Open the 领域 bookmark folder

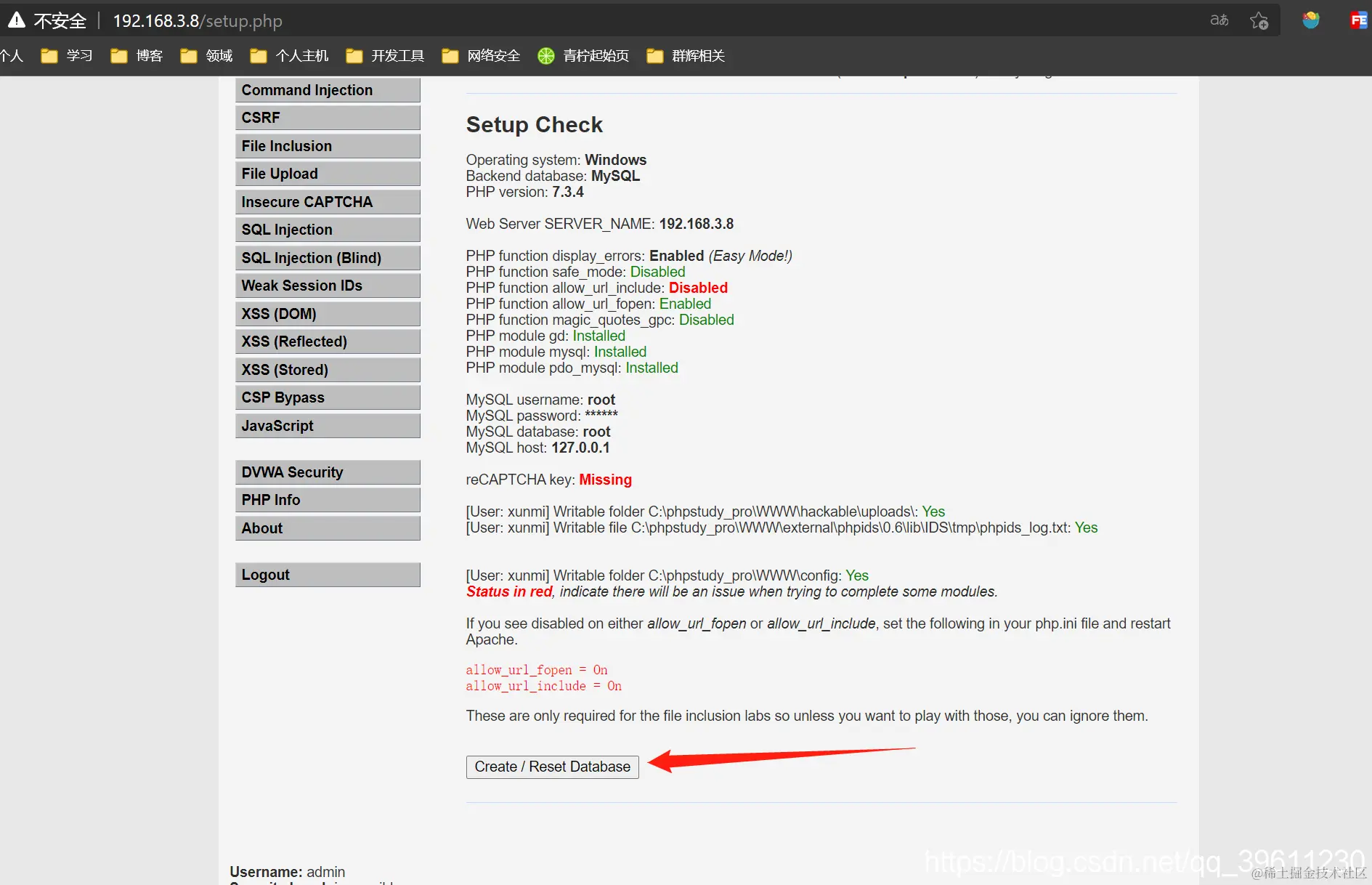tap(206, 56)
